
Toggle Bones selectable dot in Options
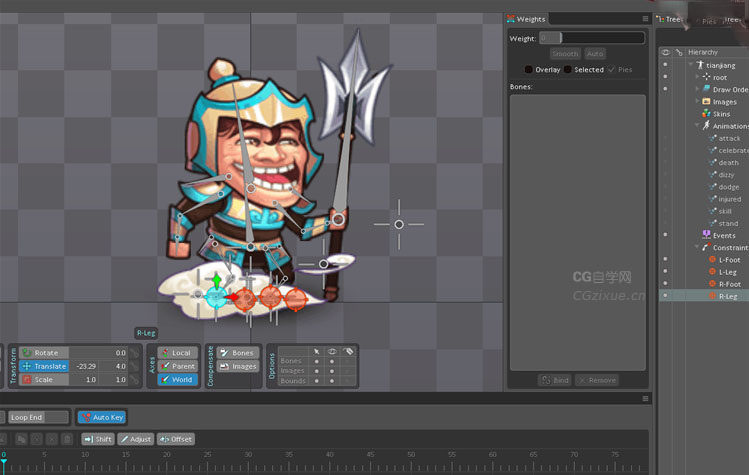[x=316, y=361]
